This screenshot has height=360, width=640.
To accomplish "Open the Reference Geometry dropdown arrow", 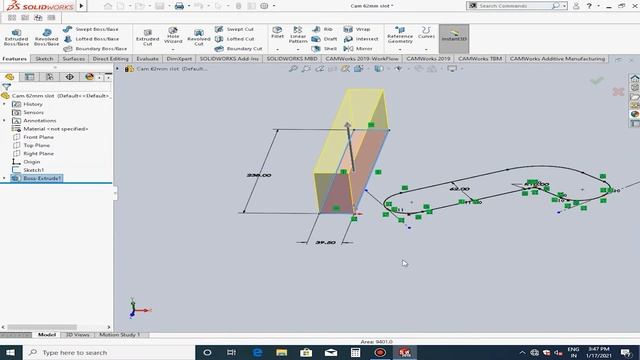I will (x=400, y=50).
